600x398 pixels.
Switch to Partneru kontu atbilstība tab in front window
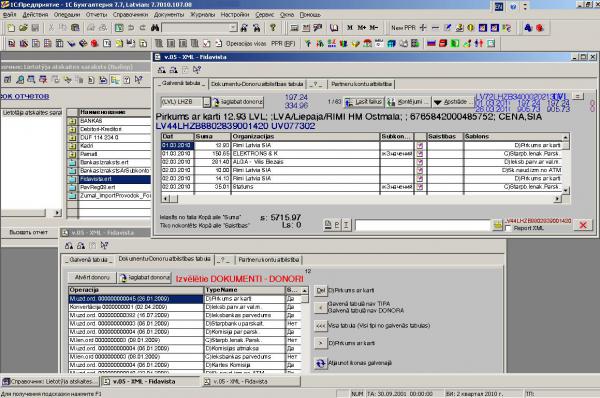pos(361,84)
